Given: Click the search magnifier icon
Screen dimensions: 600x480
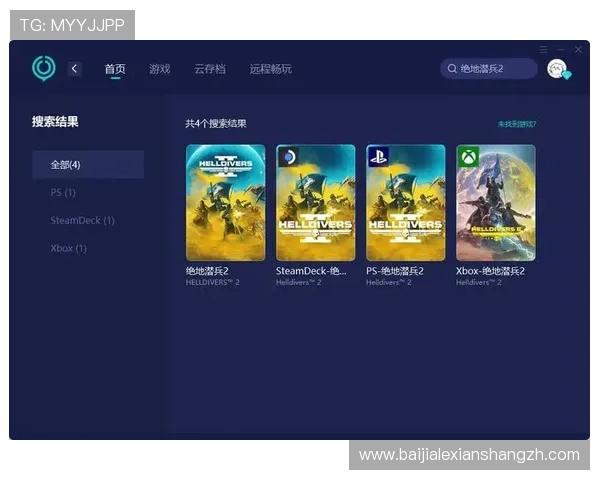Looking at the screenshot, I should 452,69.
